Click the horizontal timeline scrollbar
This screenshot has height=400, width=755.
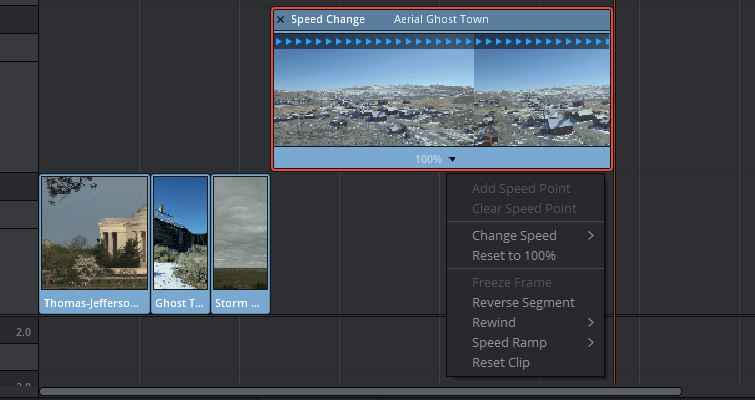(x=360, y=392)
